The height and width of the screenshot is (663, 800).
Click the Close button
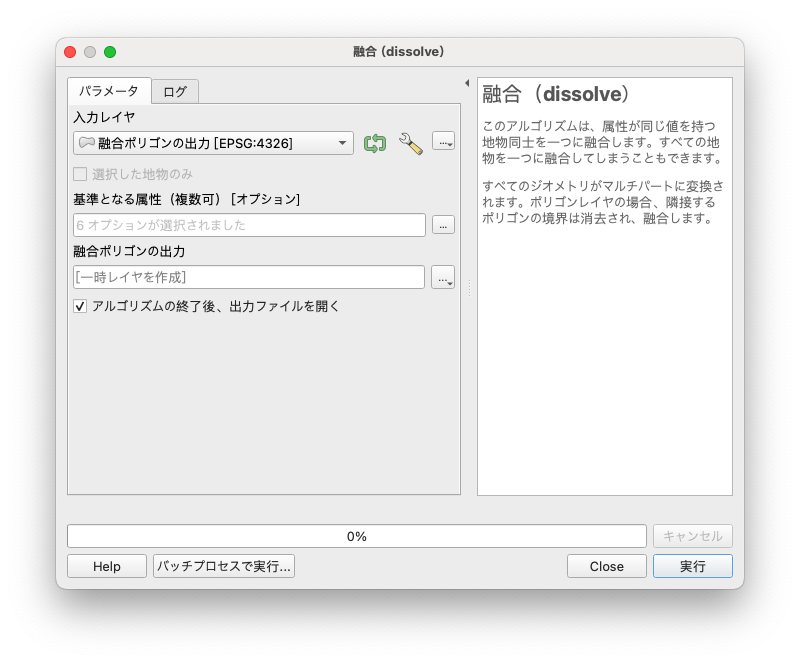(606, 566)
